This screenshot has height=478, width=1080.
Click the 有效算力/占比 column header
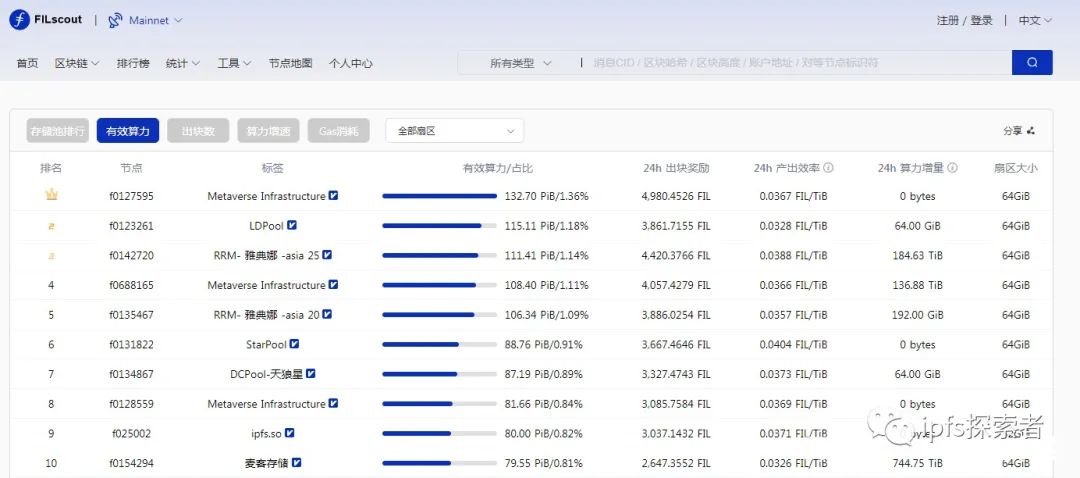pyautogui.click(x=497, y=168)
